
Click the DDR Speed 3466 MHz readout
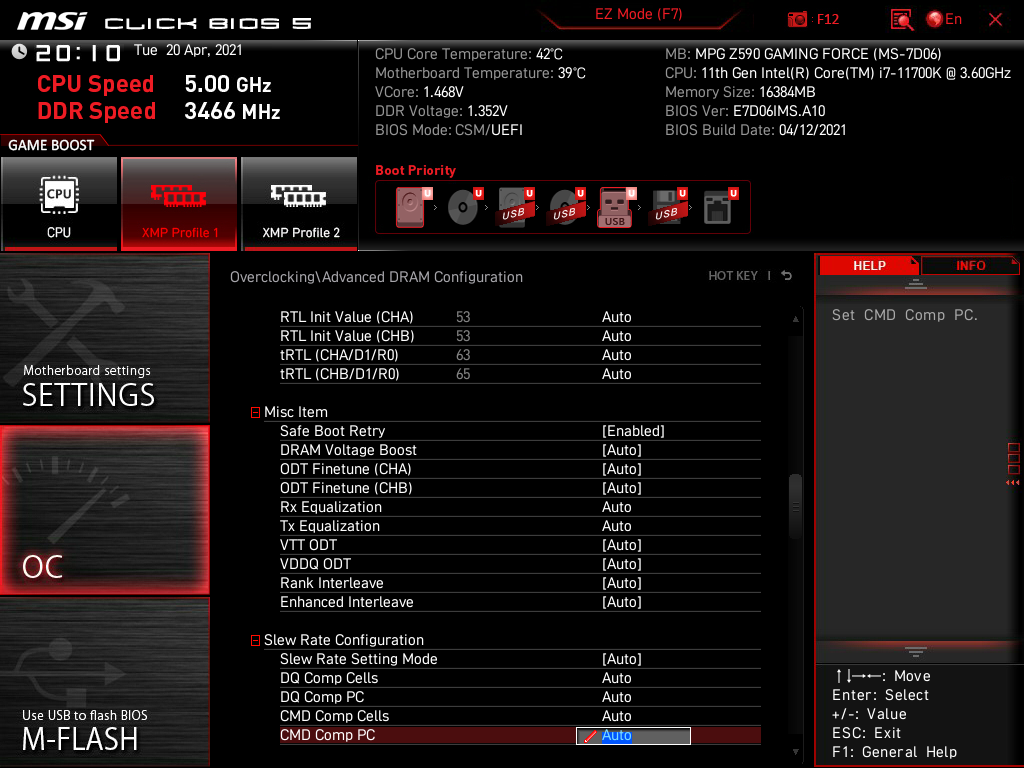tap(159, 111)
